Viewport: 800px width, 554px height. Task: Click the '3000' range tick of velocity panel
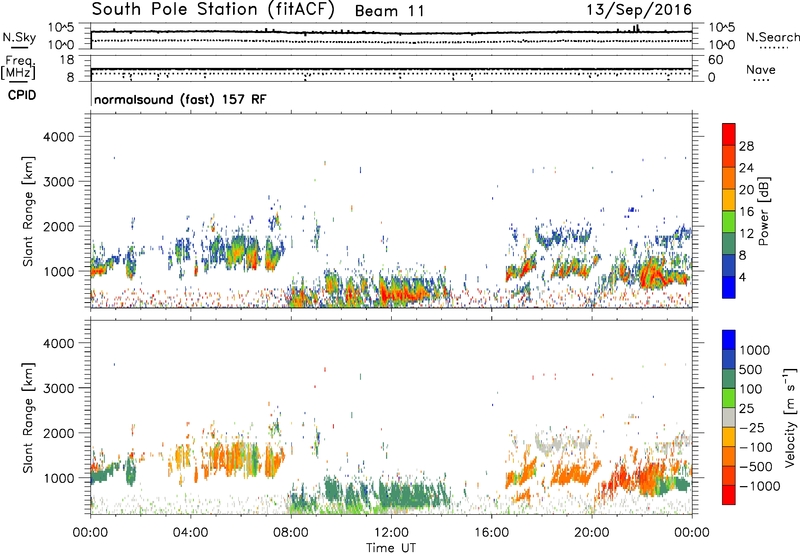click(x=58, y=388)
